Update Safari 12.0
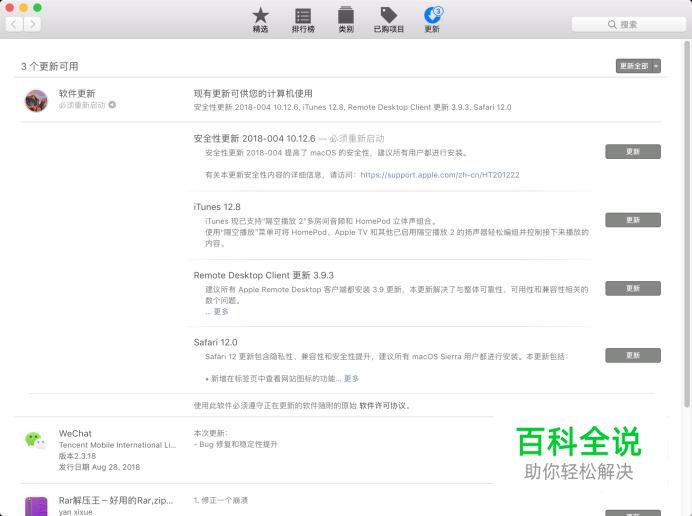This screenshot has height=516, width=692. coord(633,355)
